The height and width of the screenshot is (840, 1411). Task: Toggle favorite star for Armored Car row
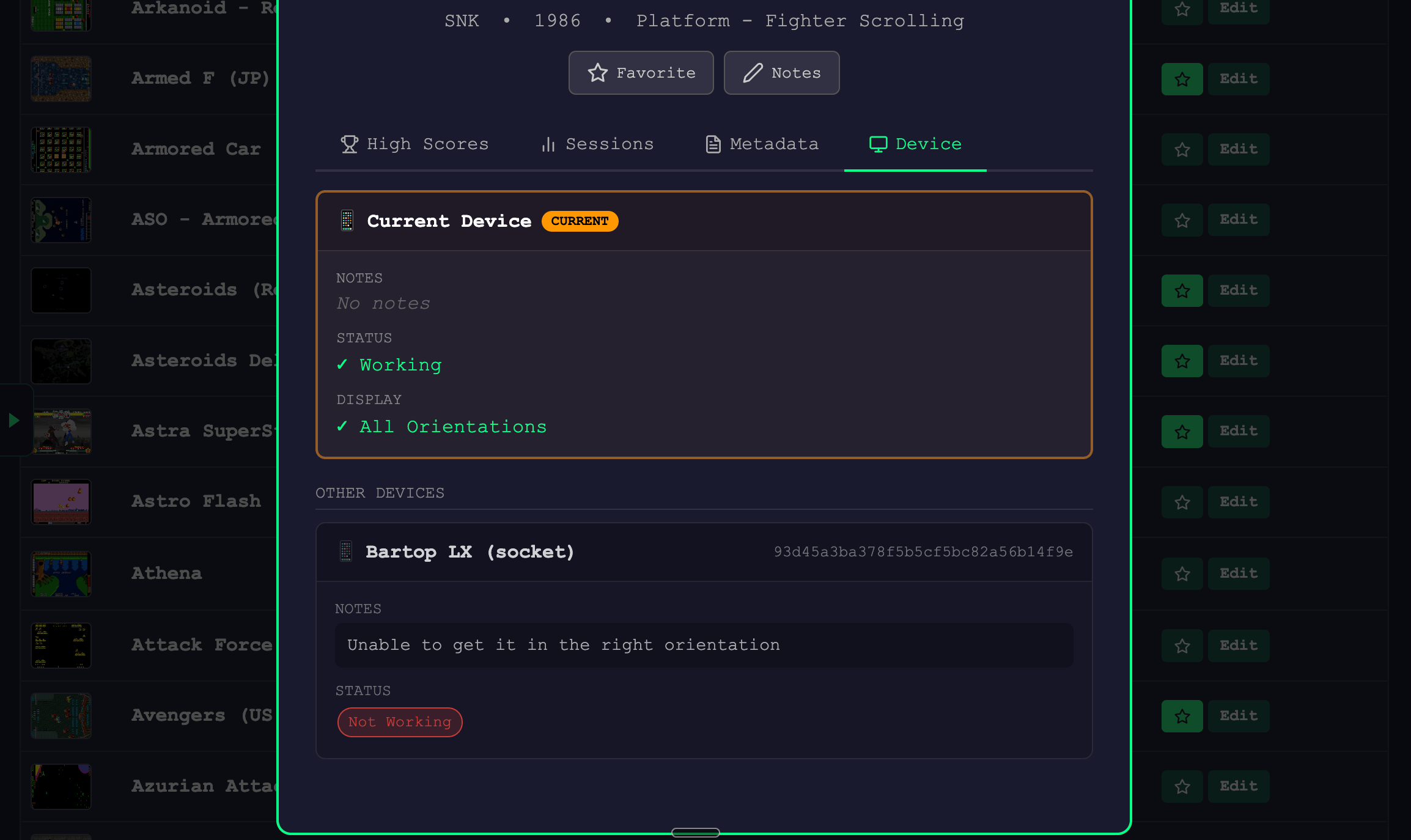1182,149
